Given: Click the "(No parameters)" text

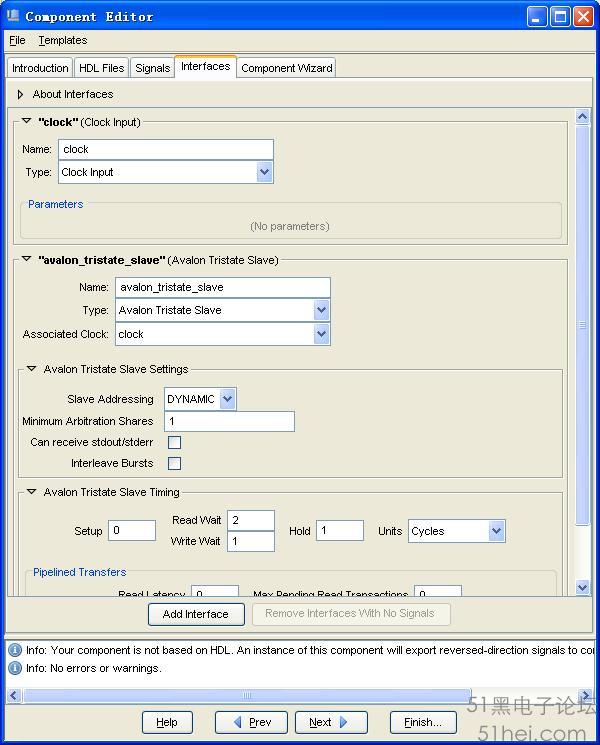Looking at the screenshot, I should (x=290, y=226).
